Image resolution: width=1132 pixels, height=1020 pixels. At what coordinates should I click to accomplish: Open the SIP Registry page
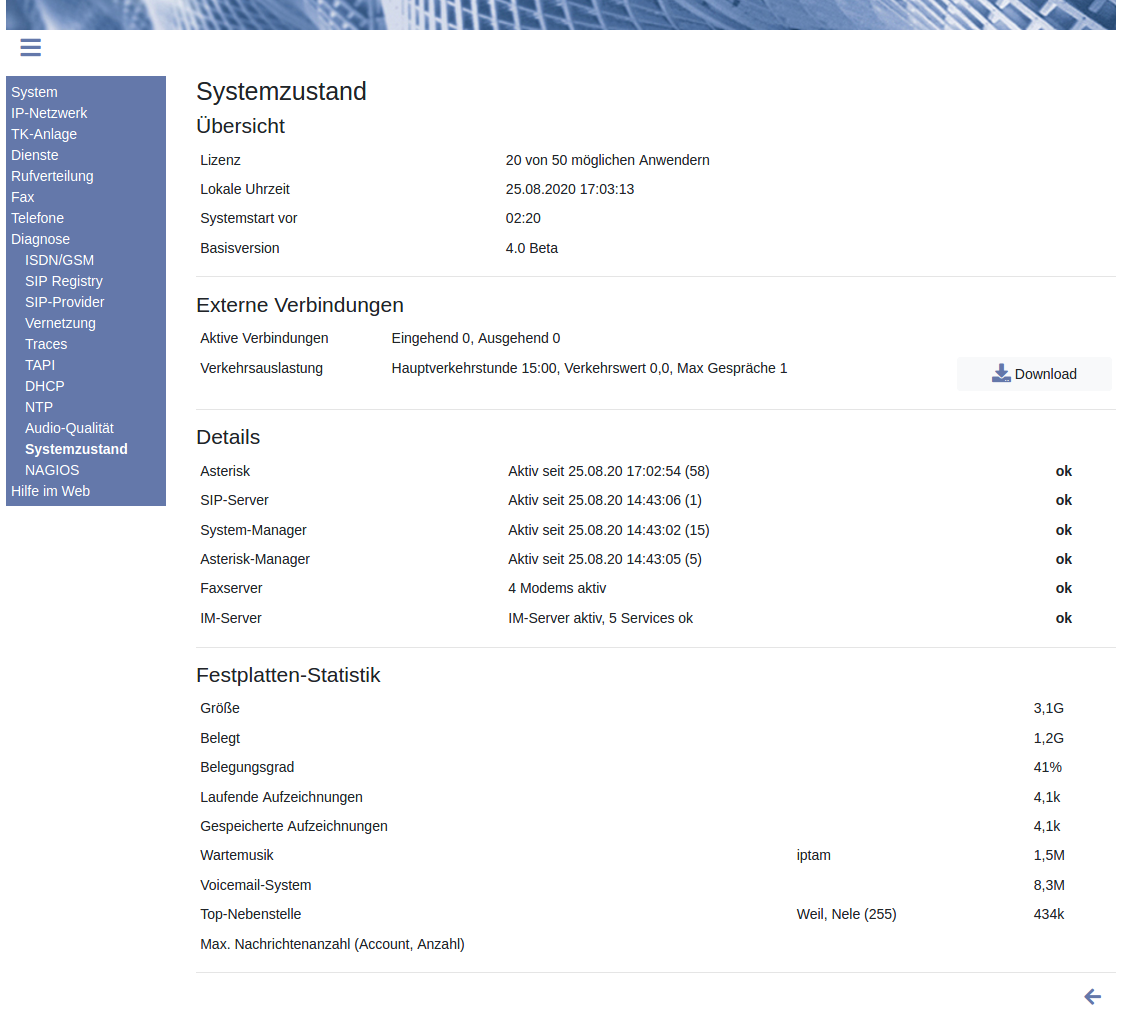click(x=64, y=281)
